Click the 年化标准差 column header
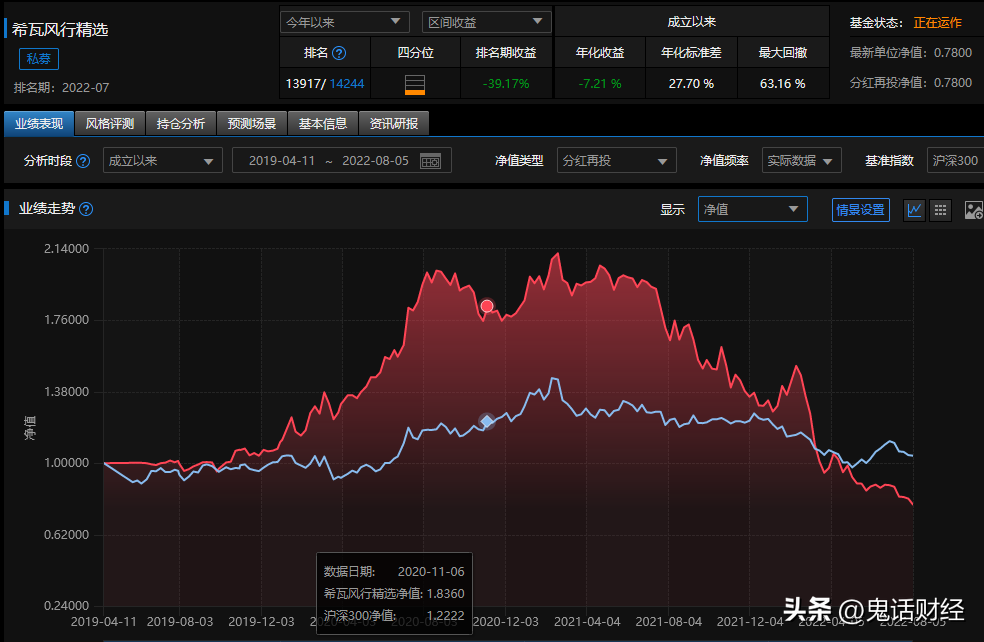Viewport: 984px width, 642px height. click(x=691, y=53)
